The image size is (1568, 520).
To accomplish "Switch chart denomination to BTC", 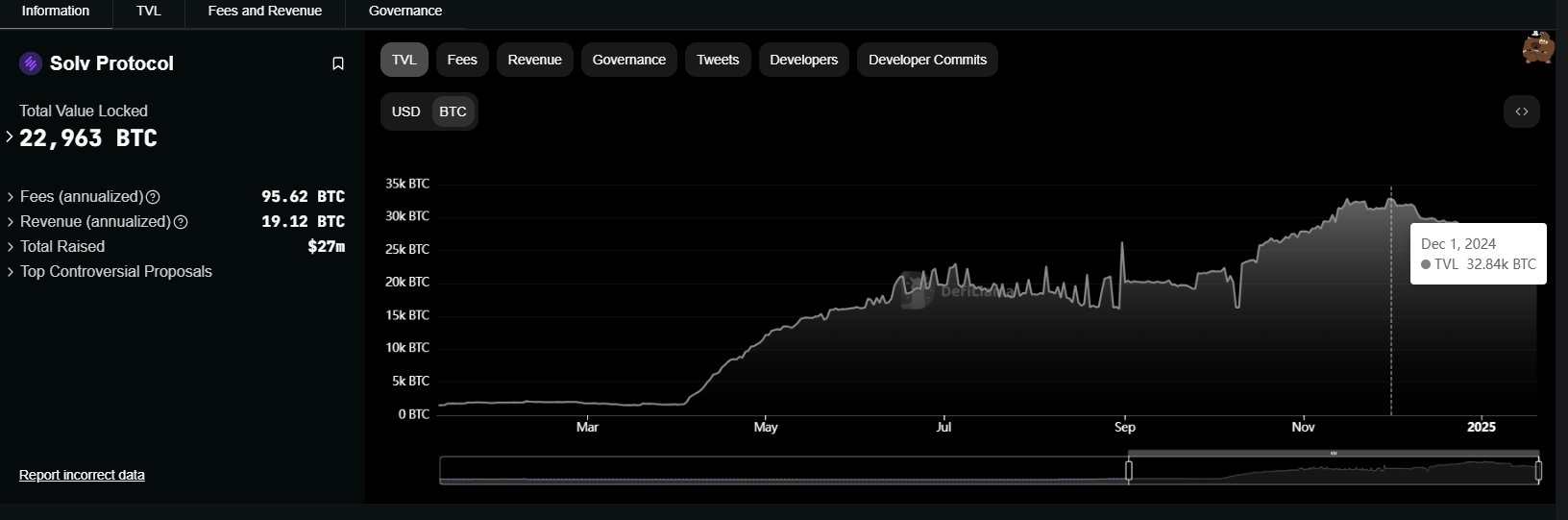I will [453, 111].
